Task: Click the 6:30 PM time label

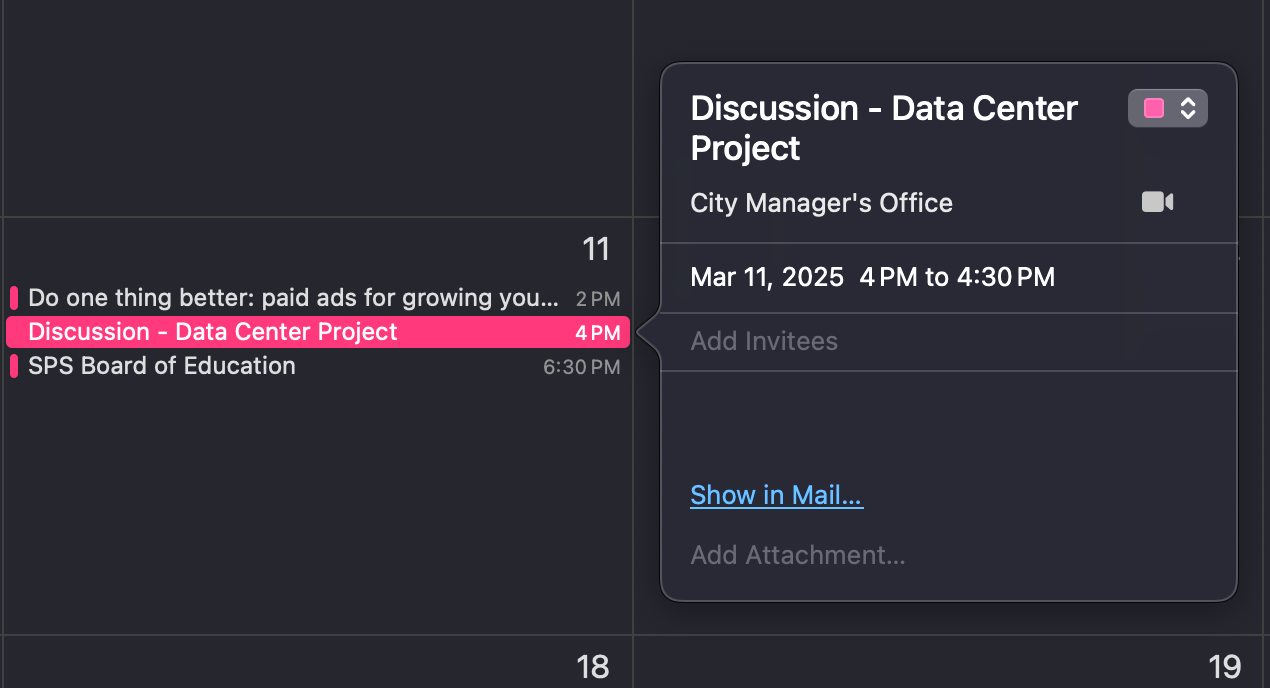Action: 581,367
